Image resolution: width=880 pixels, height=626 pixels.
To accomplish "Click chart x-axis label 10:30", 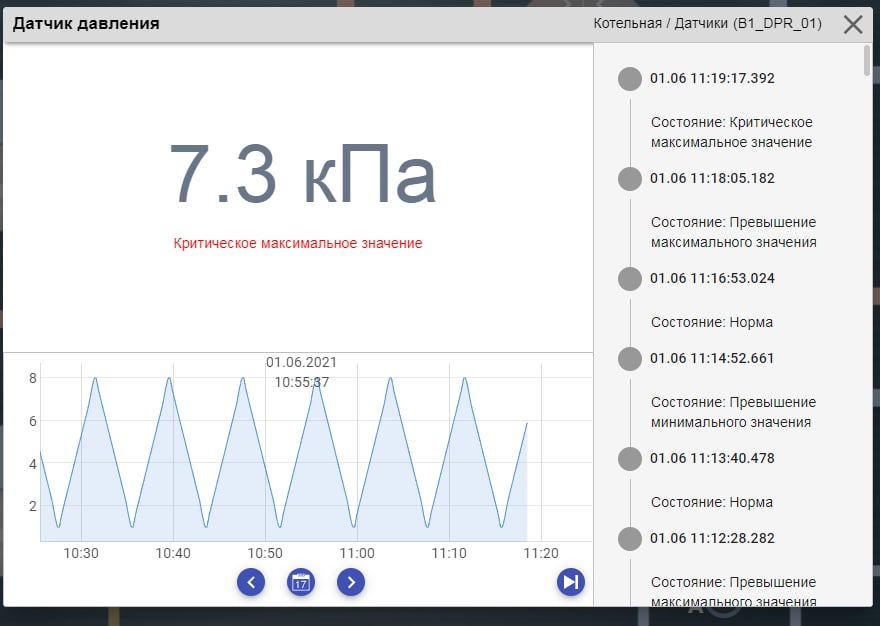I will click(81, 553).
